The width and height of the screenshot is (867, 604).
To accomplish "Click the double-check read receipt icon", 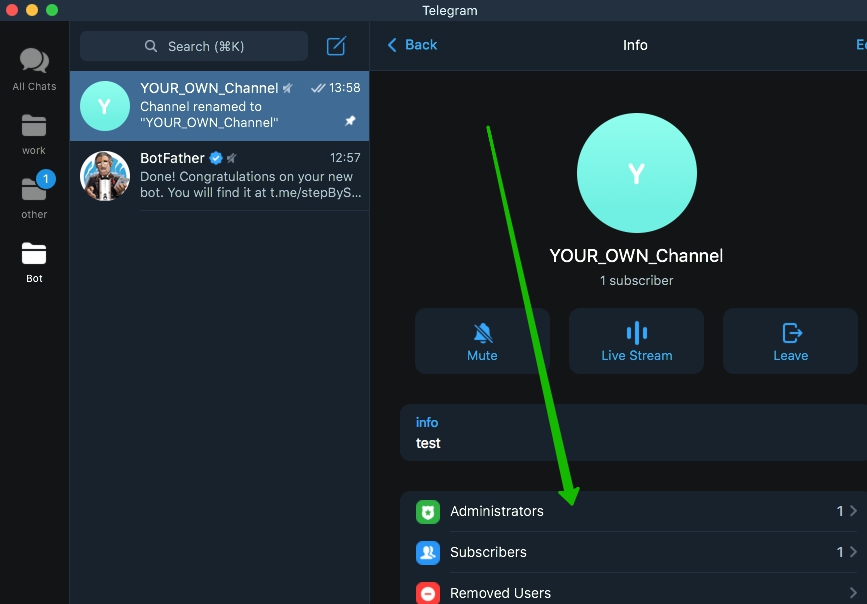I will (318, 88).
